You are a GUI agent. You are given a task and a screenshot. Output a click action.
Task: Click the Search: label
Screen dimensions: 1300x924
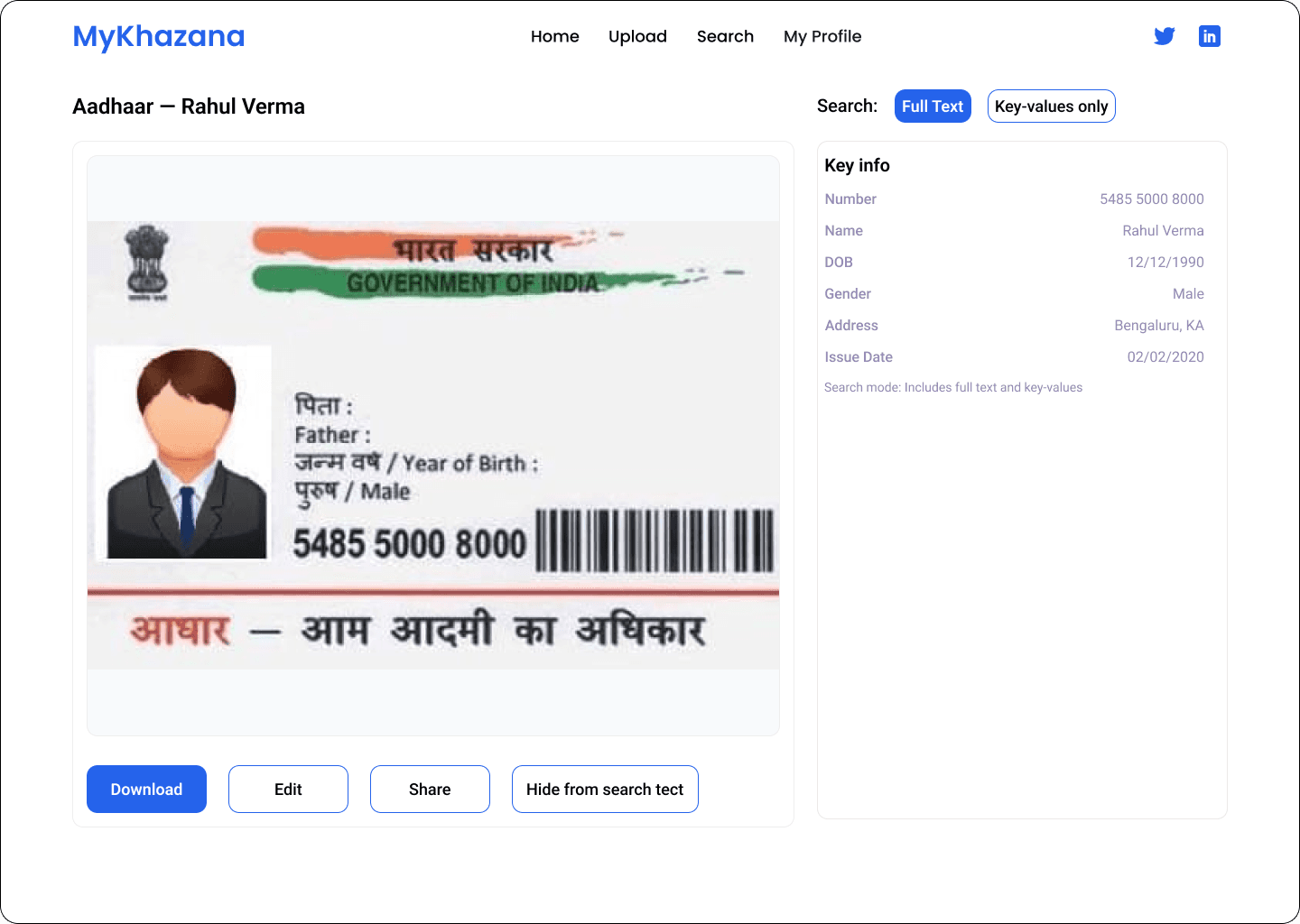click(x=847, y=106)
